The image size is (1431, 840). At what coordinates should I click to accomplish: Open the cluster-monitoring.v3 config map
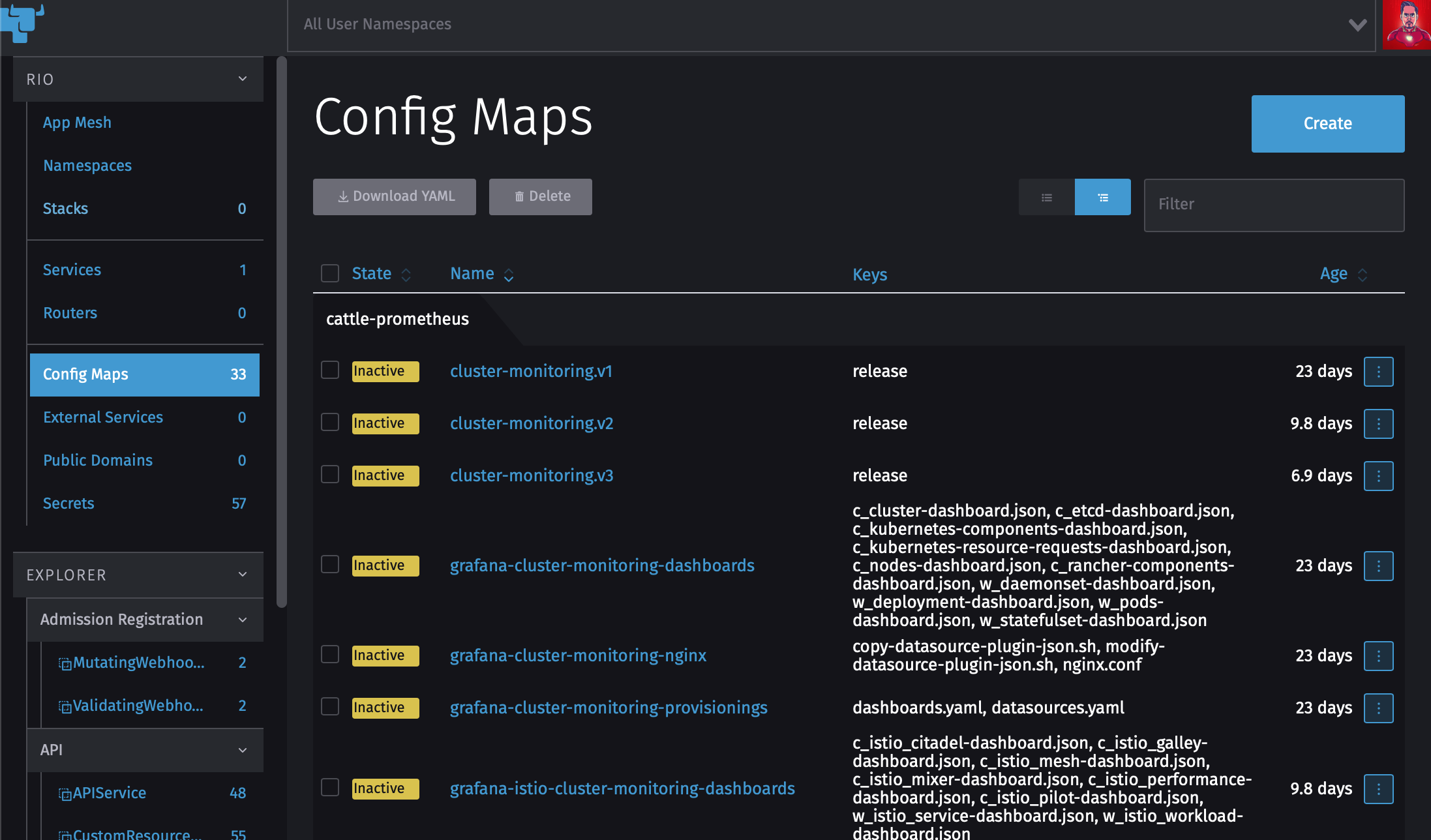[532, 475]
